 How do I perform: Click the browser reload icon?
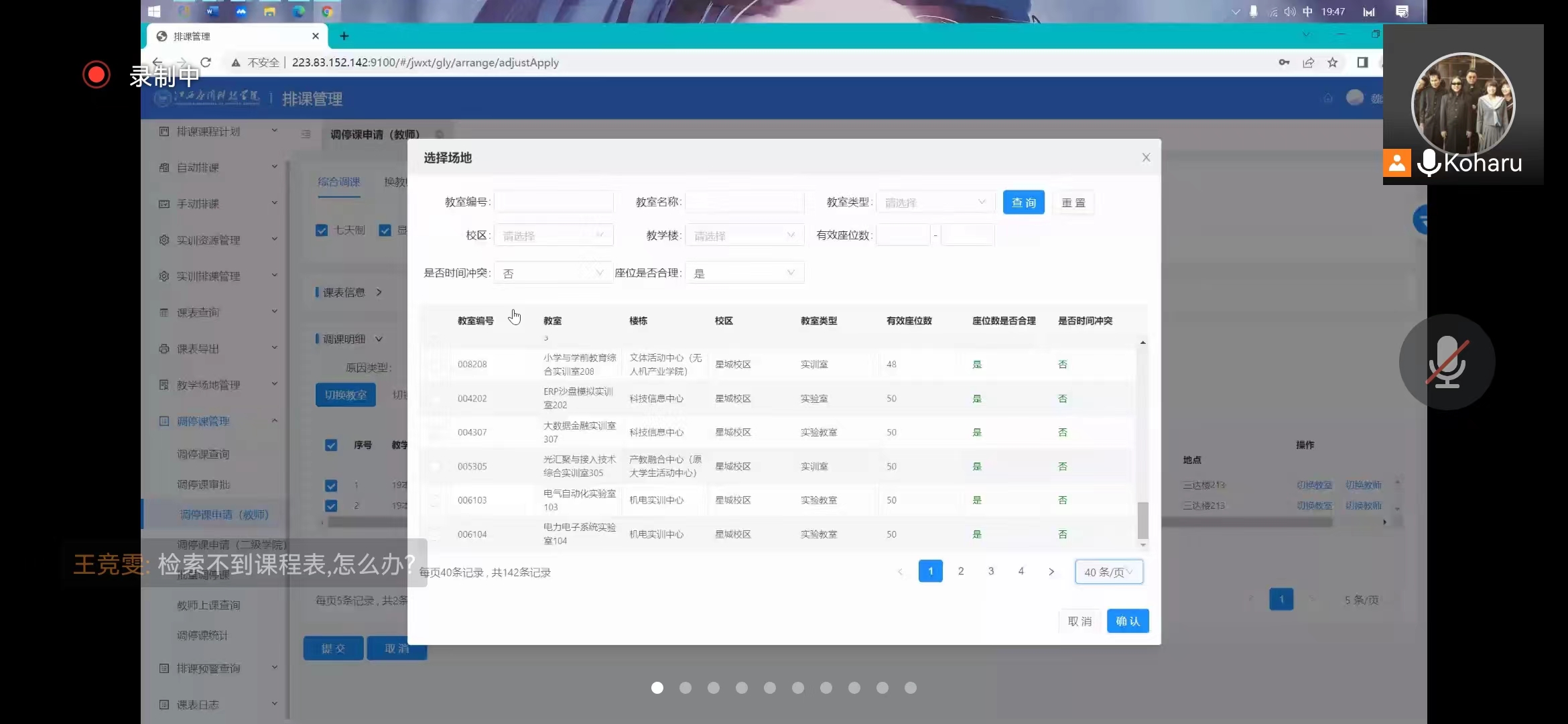(206, 62)
